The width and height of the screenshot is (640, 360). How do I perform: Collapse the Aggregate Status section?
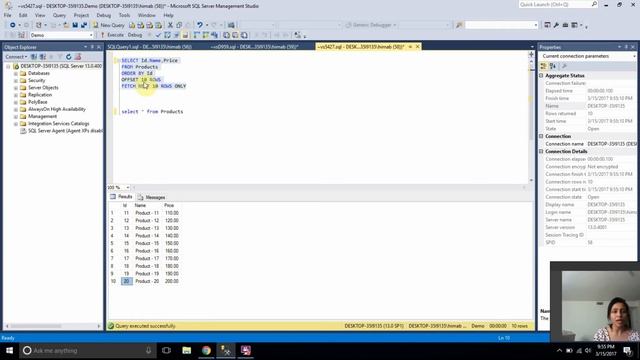coord(541,76)
